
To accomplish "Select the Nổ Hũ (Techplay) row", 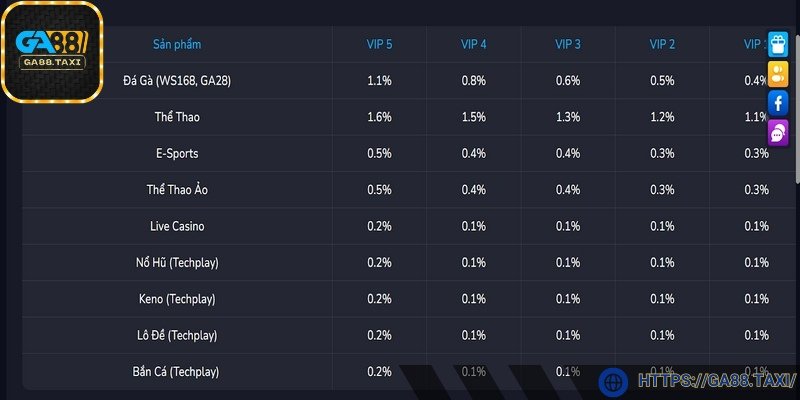I will click(177, 262).
